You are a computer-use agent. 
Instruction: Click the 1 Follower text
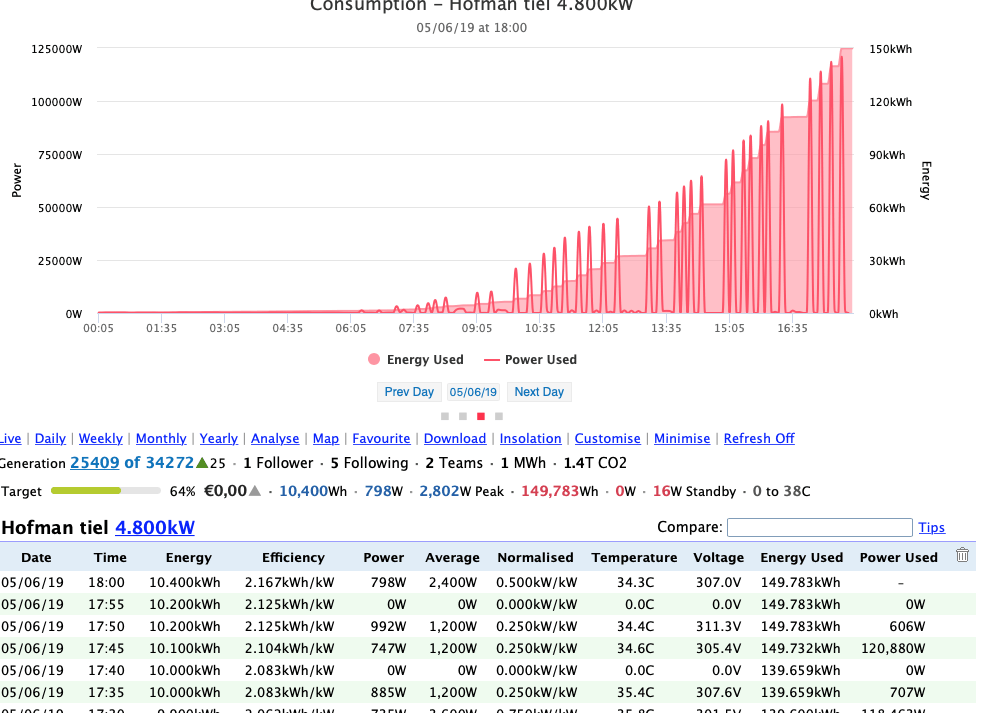[x=278, y=463]
